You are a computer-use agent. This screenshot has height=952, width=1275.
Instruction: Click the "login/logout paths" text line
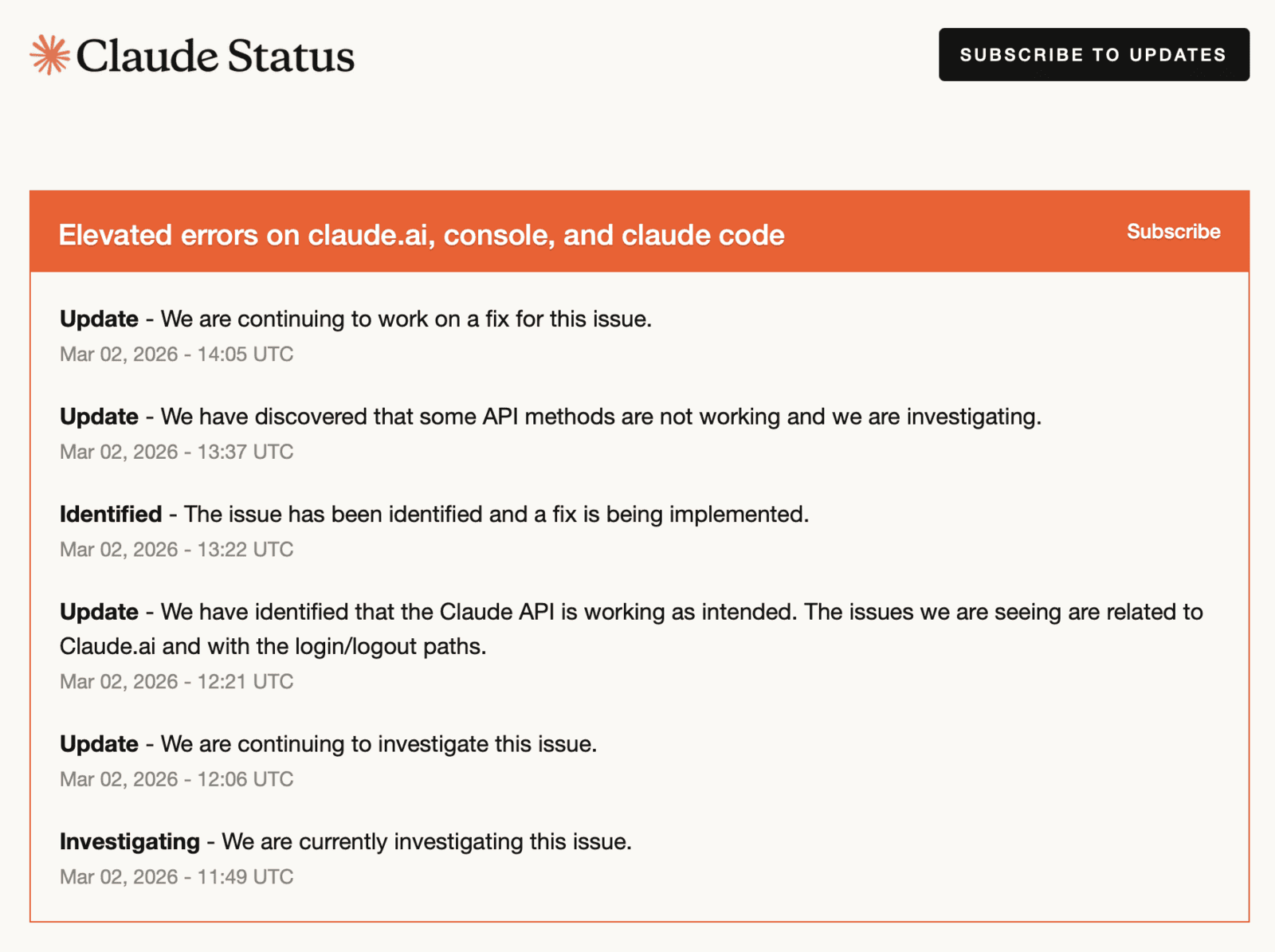[273, 646]
